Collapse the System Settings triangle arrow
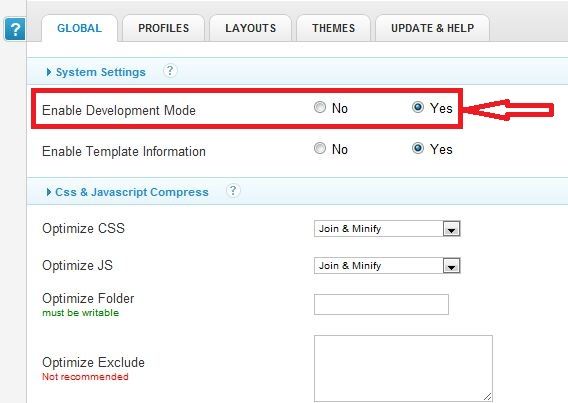The height and width of the screenshot is (403, 568). (49, 72)
